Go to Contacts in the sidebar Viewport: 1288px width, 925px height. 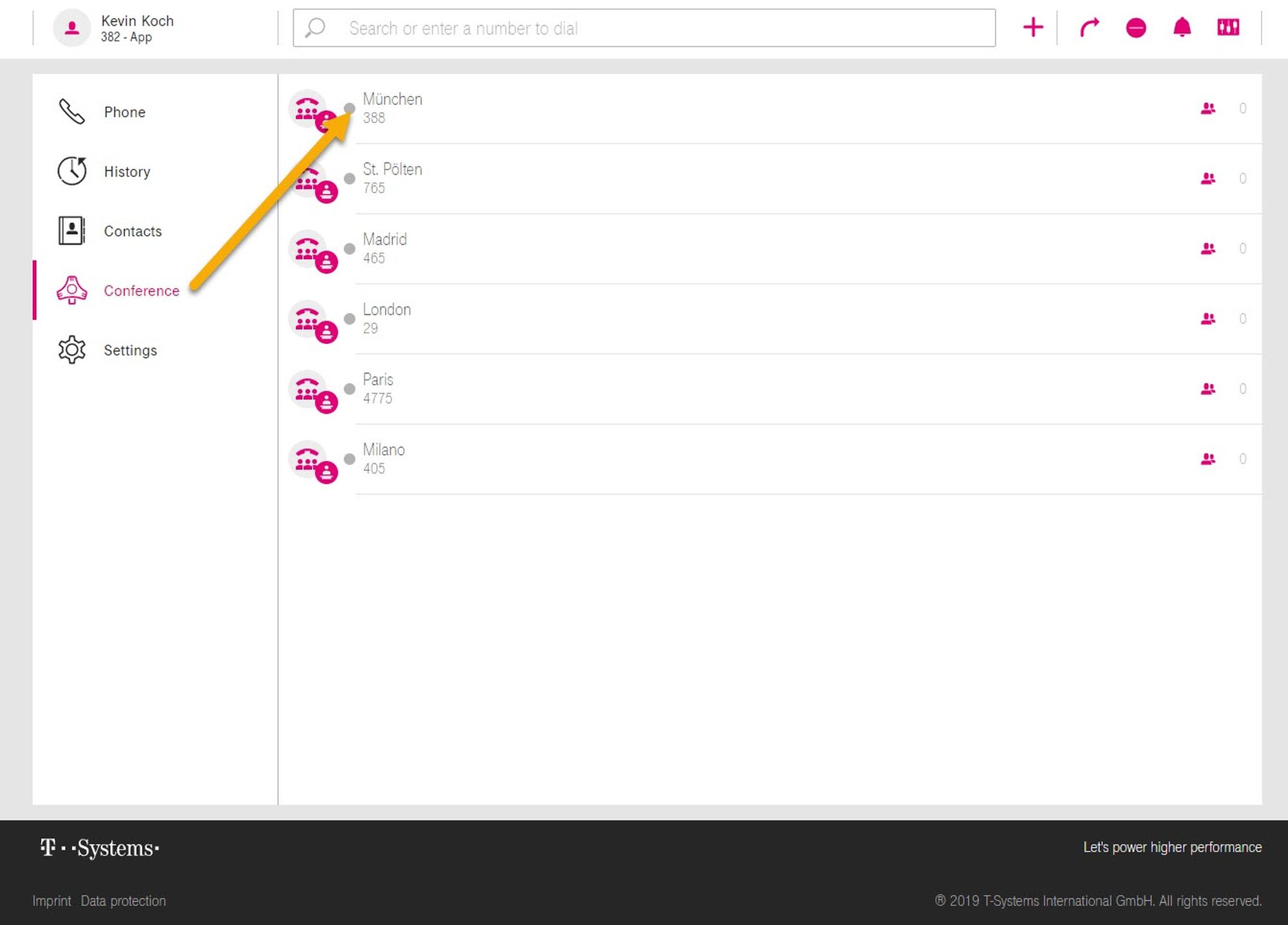coord(133,231)
